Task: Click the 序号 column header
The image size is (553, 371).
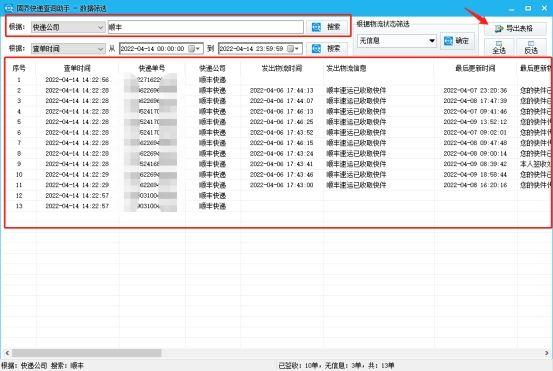Action: pyautogui.click(x=19, y=68)
